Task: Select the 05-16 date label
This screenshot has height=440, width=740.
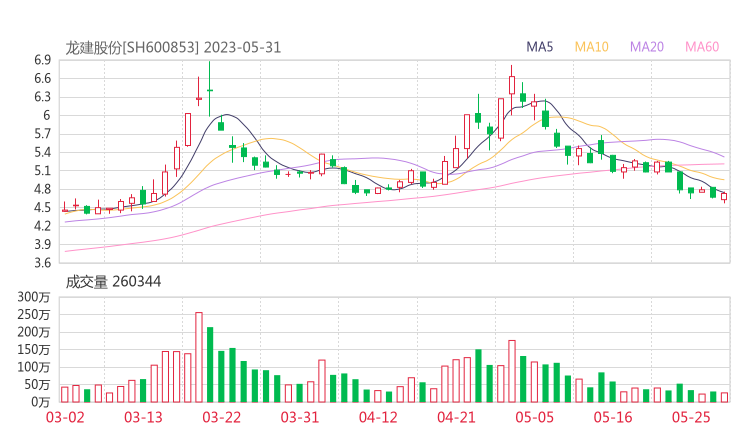Action: (613, 416)
